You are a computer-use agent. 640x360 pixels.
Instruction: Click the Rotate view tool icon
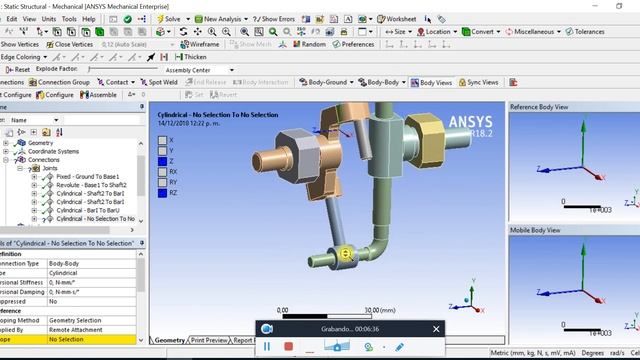(183, 32)
